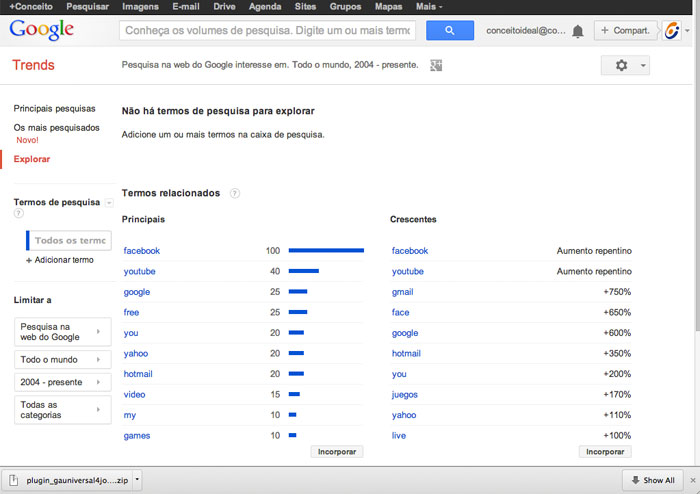The width and height of the screenshot is (700, 494).
Task: Click the blue search magnifier button
Action: [450, 30]
